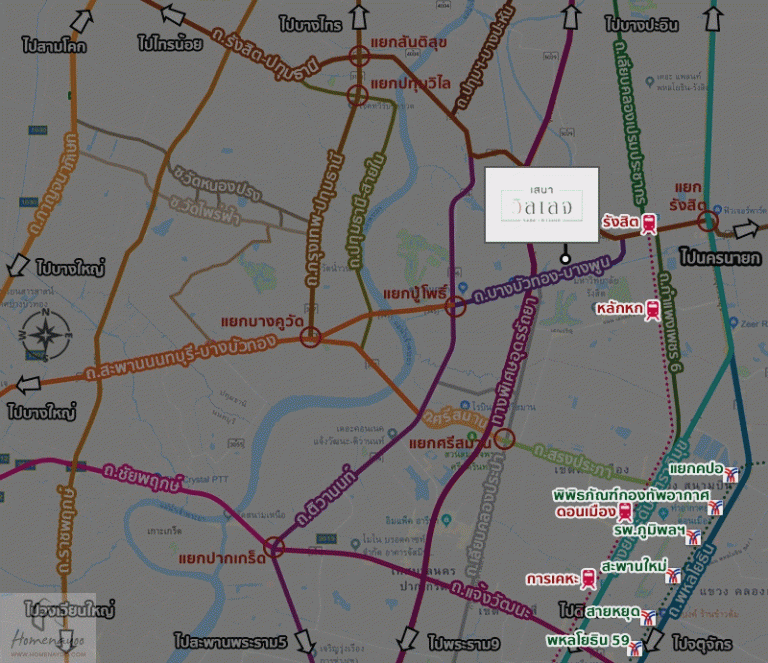
Task: Click the arrow pointing to ไปบางไทร
Action: [x=359, y=17]
